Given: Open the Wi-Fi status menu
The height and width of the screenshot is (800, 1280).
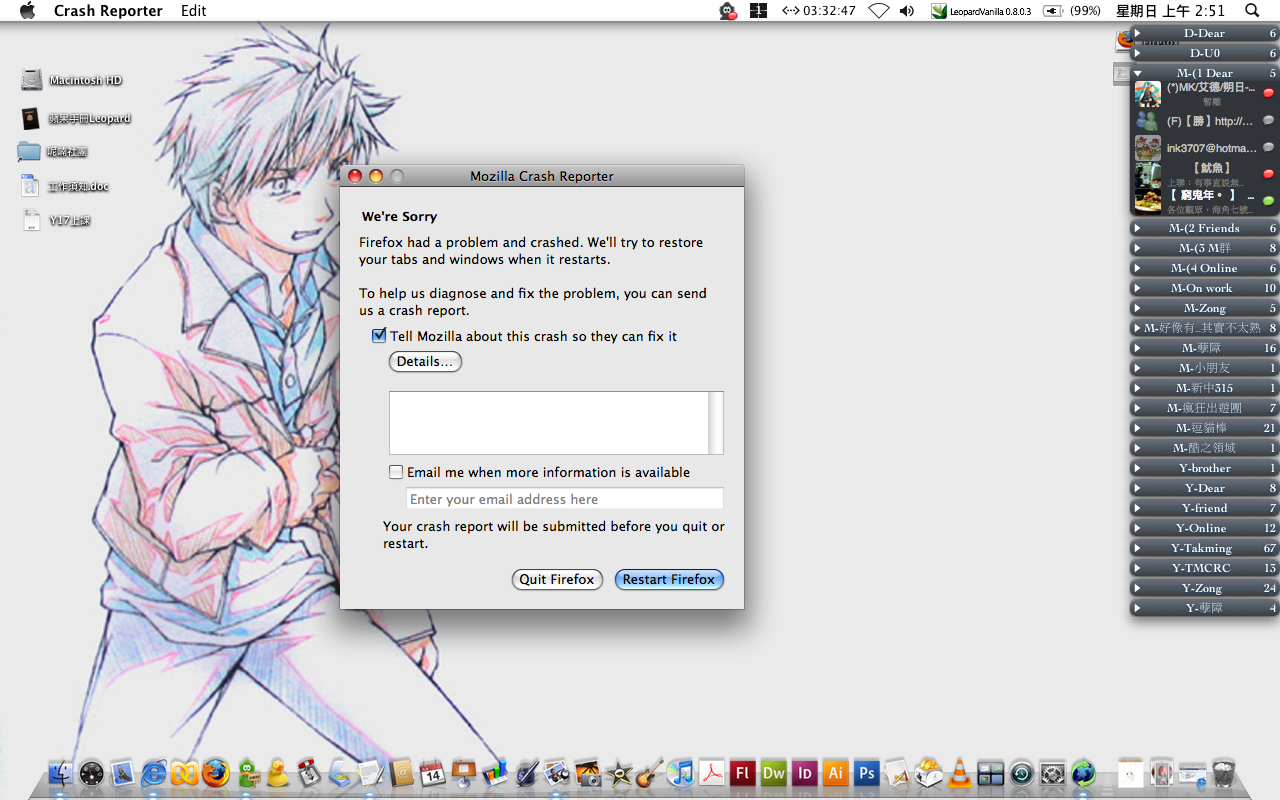Looking at the screenshot, I should [x=878, y=10].
